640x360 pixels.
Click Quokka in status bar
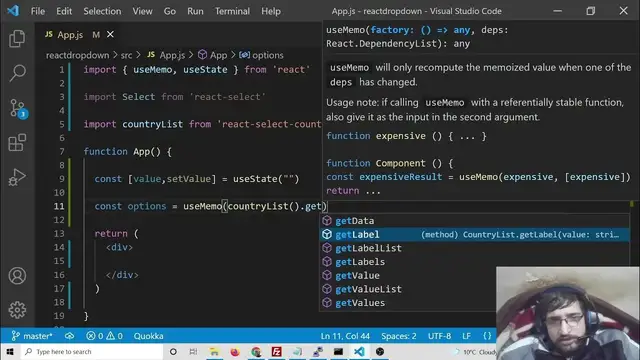click(149, 336)
